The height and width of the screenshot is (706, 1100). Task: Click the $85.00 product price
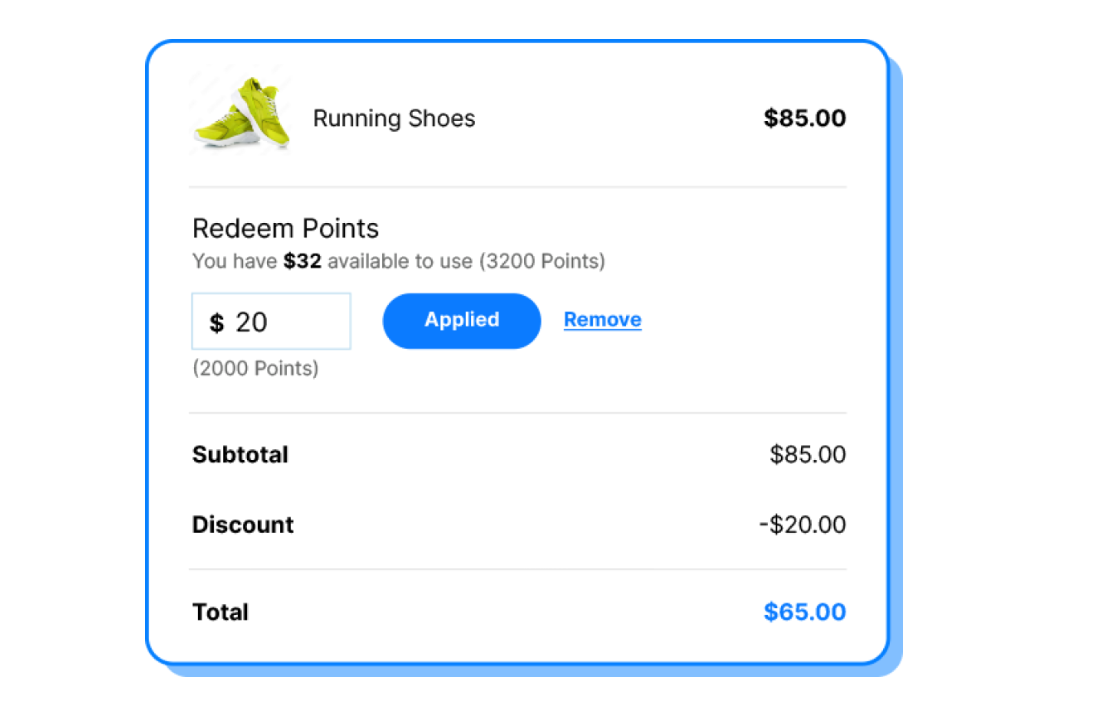[805, 118]
